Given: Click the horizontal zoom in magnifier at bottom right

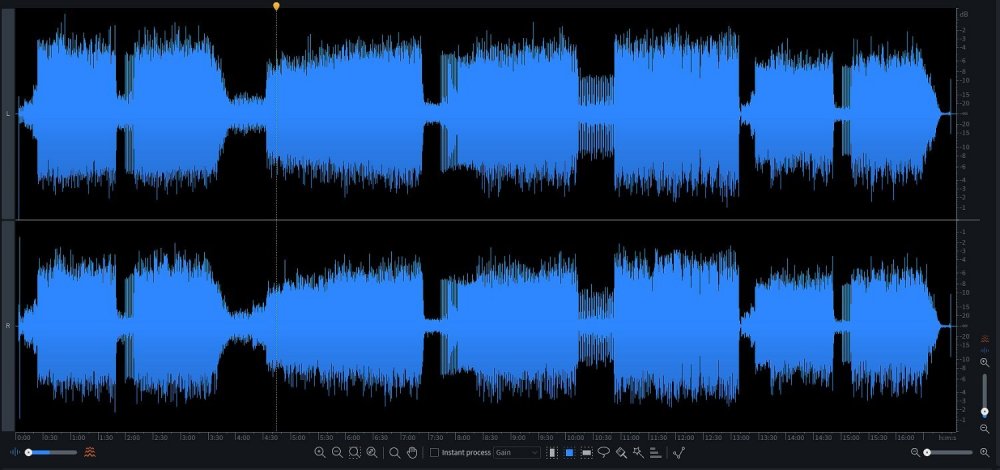Looking at the screenshot, I should click(x=985, y=453).
